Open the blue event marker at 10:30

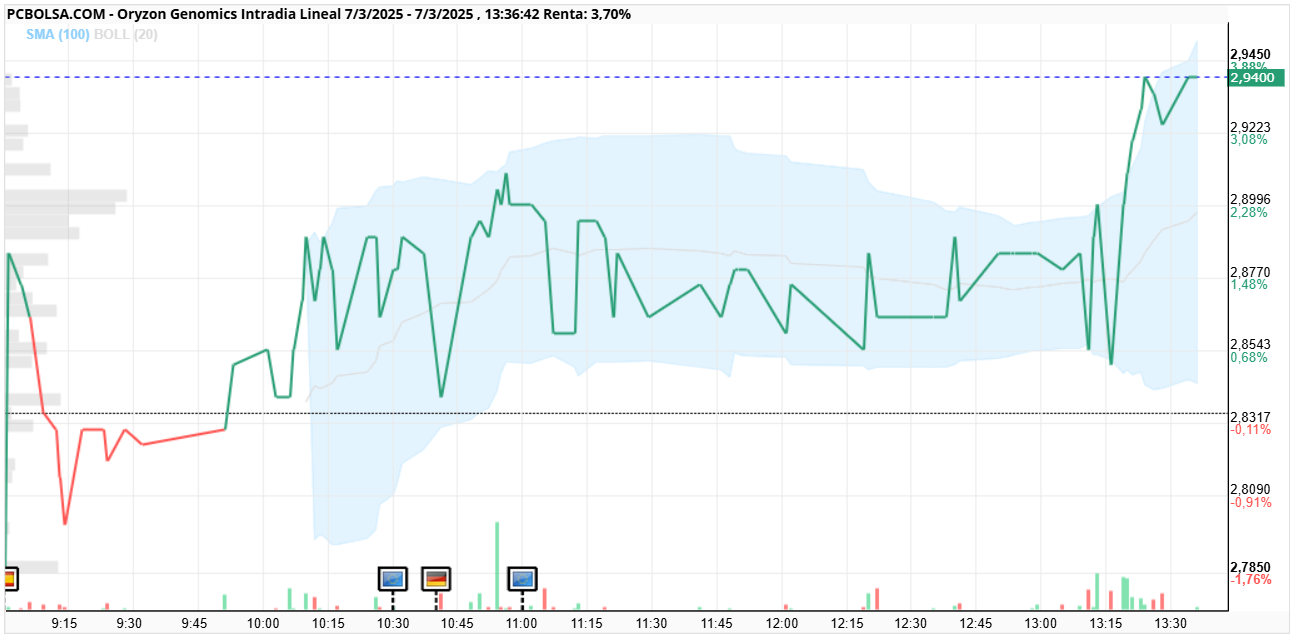(x=393, y=578)
